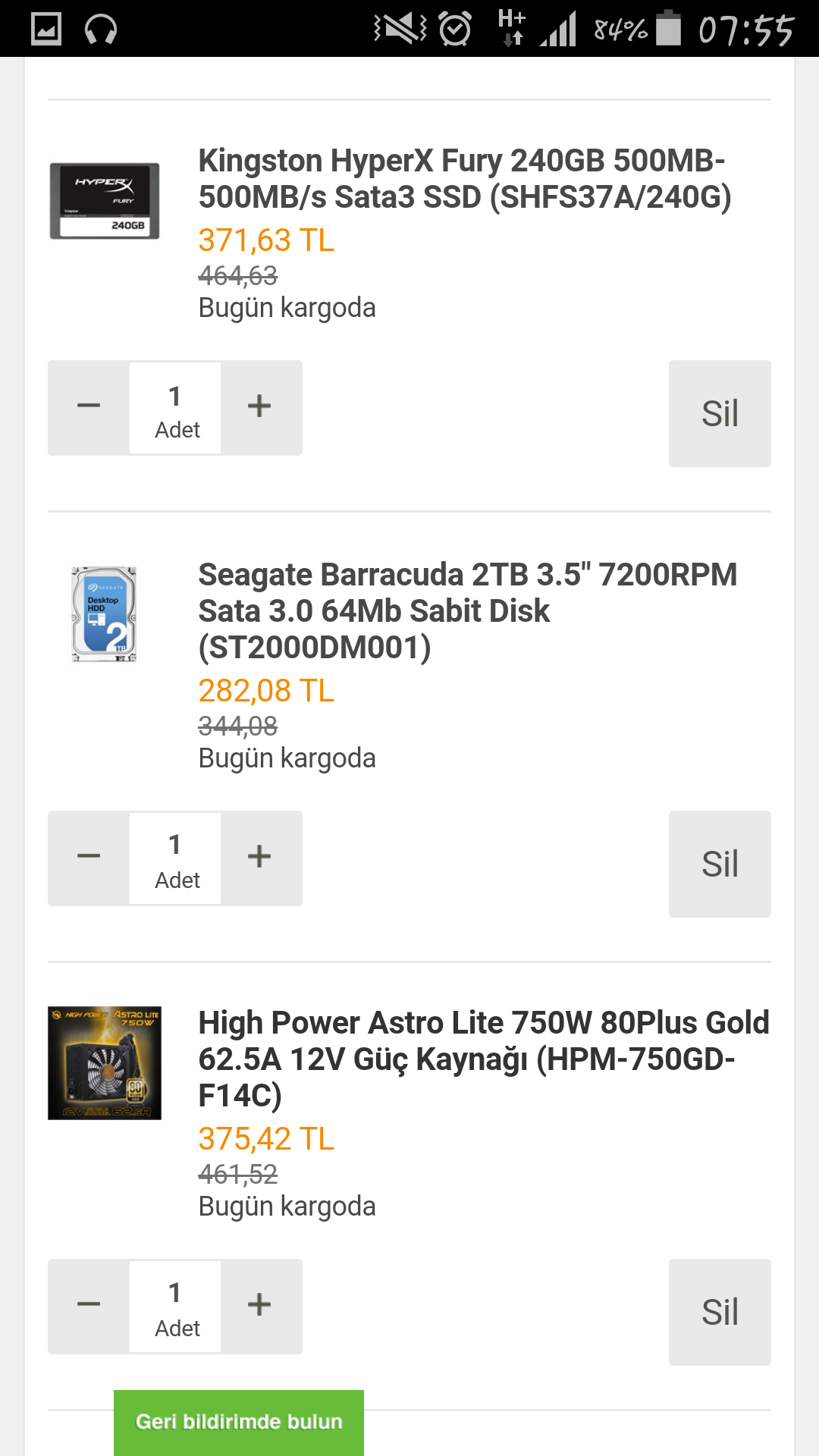819x1456 pixels.
Task: Tap the Kingston SSD quantity field
Action: [x=175, y=408]
